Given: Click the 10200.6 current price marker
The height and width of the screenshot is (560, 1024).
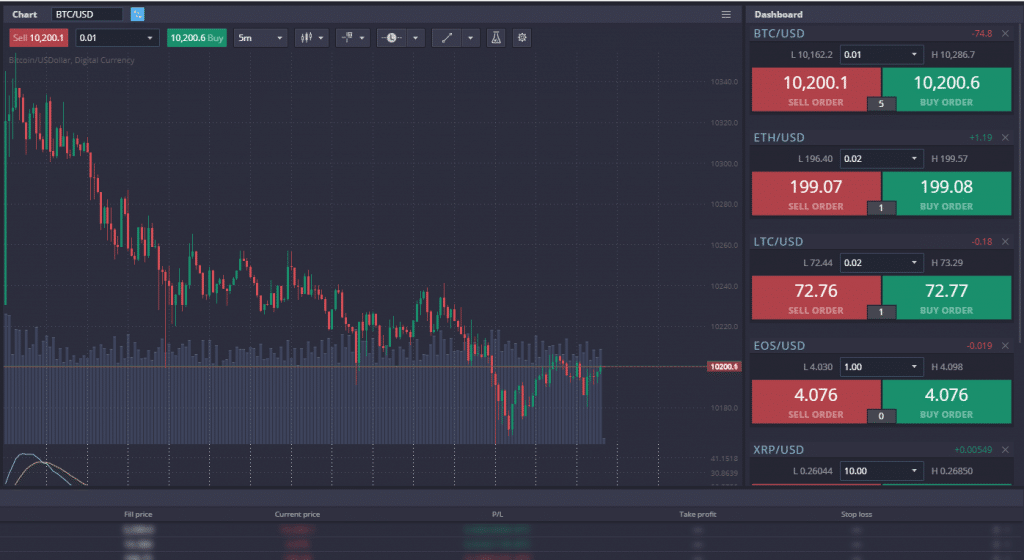Looking at the screenshot, I should 724,367.
